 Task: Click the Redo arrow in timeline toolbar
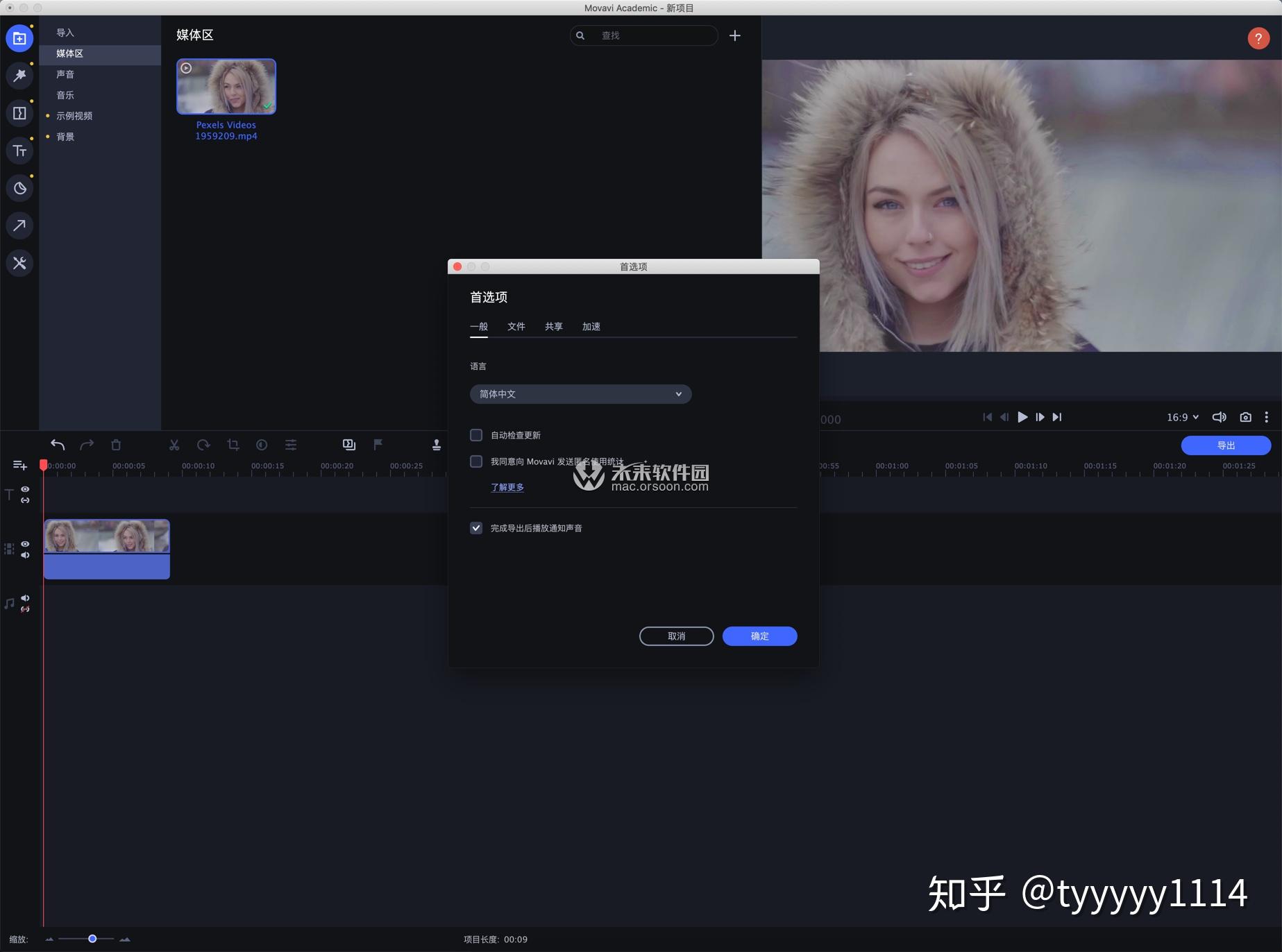87,445
